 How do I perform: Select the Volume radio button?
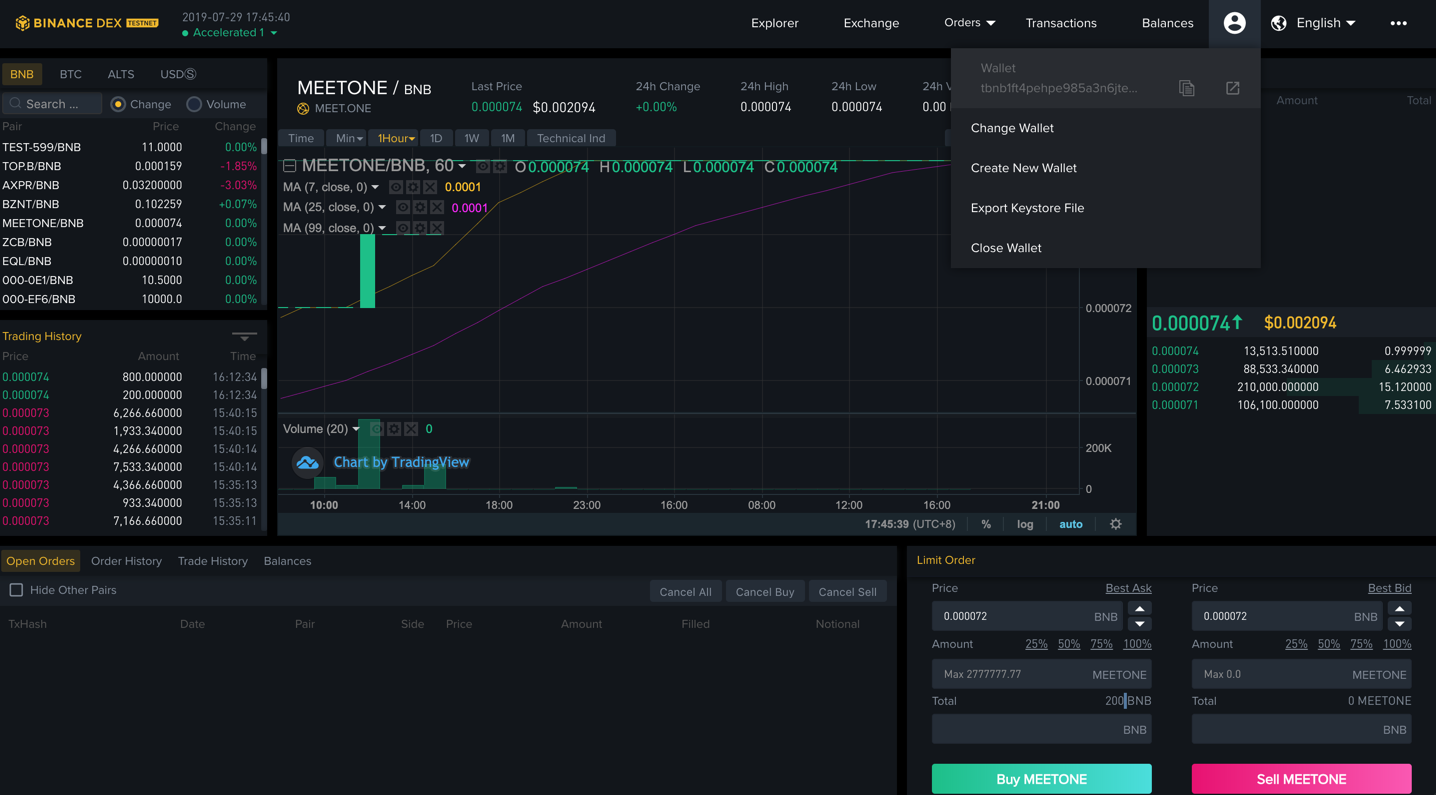click(x=196, y=104)
